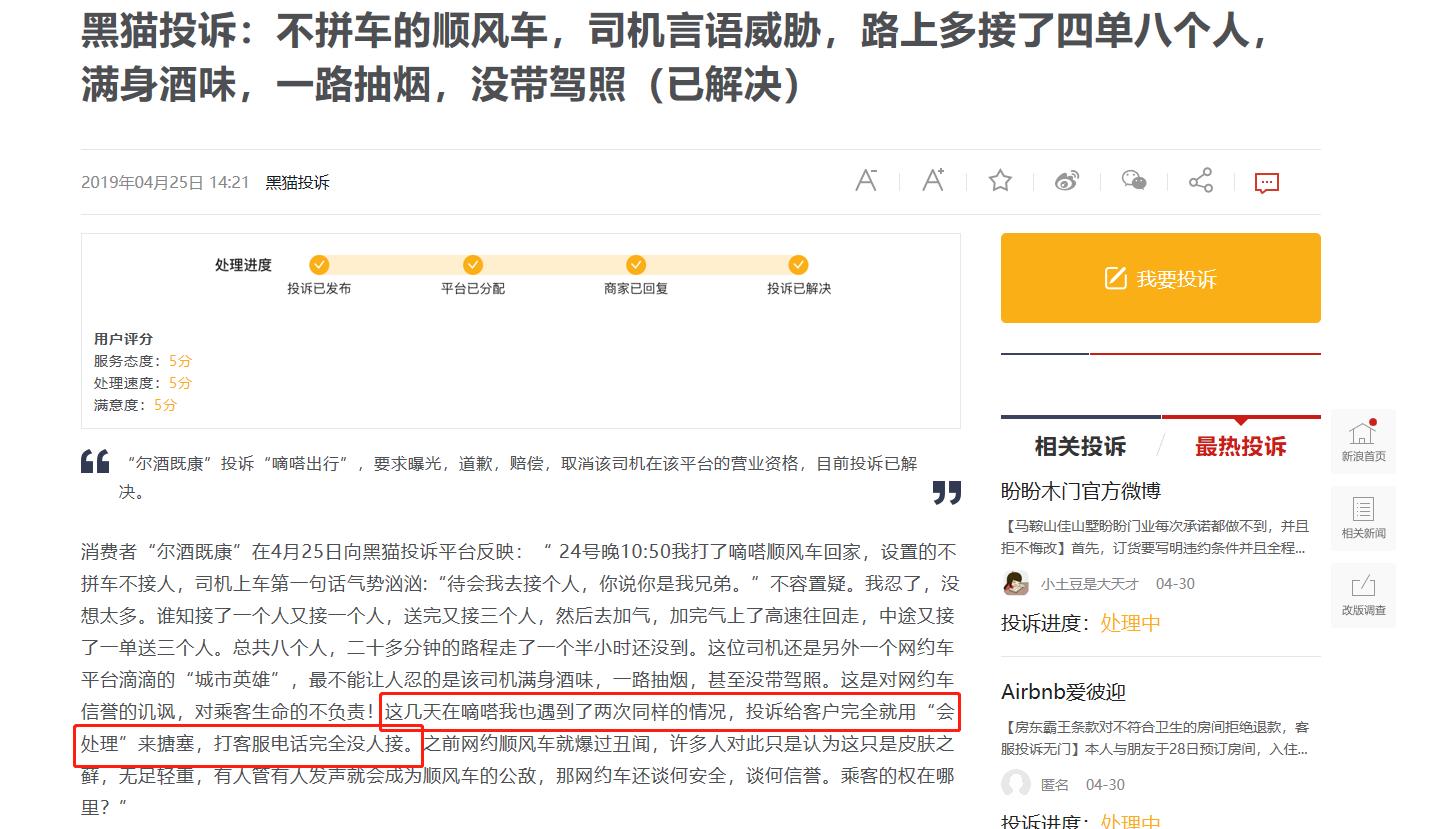Image resolution: width=1454 pixels, height=829 pixels.
Task: Click 处理中 status under 盼盼木门
Action: pos(1130,623)
